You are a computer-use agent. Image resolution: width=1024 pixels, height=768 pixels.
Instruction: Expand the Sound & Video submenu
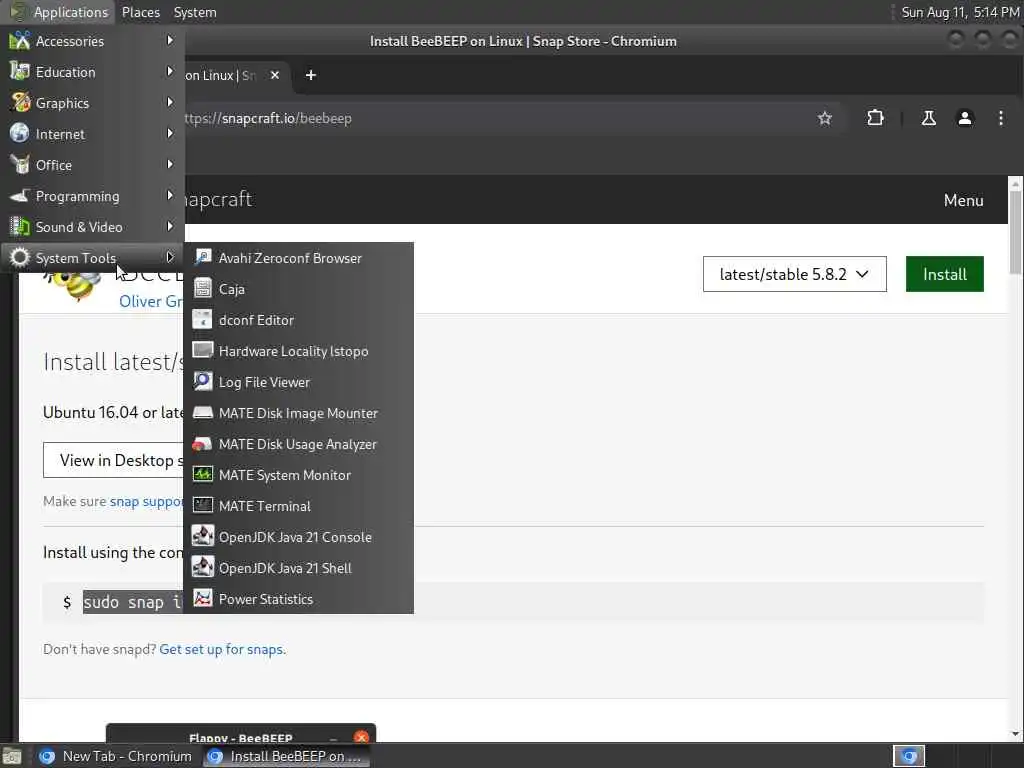click(92, 227)
